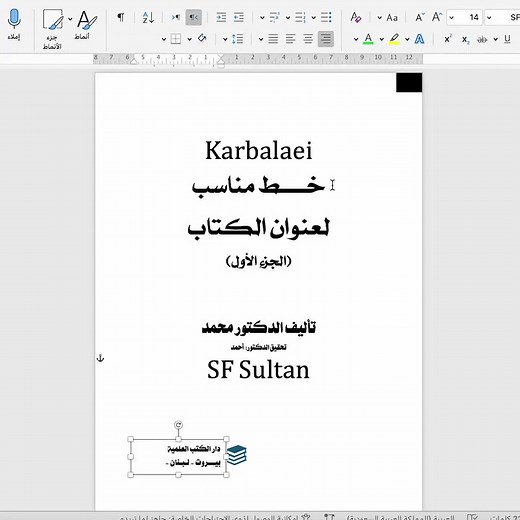Click the Dictate microphone icon
The image size is (520, 520).
point(14,19)
